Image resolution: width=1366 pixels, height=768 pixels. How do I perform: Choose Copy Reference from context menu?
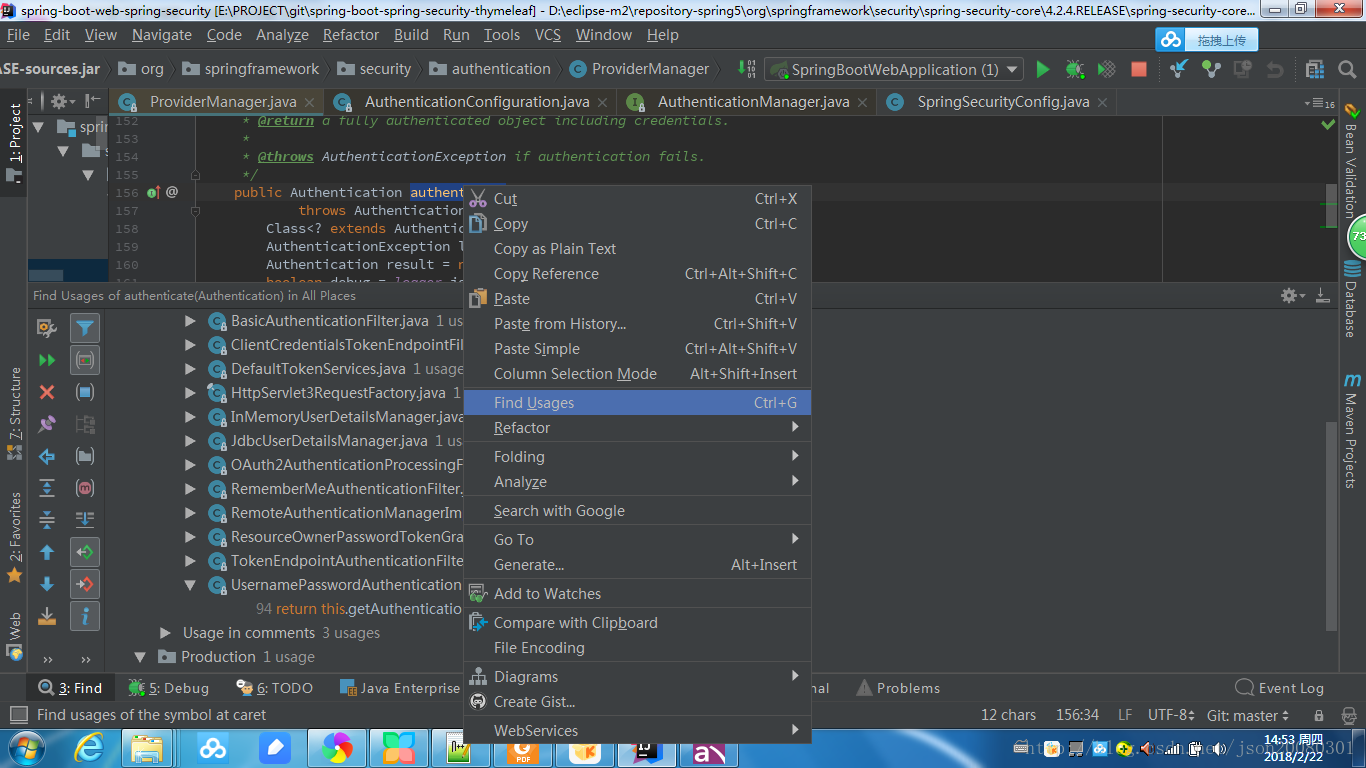coord(638,274)
